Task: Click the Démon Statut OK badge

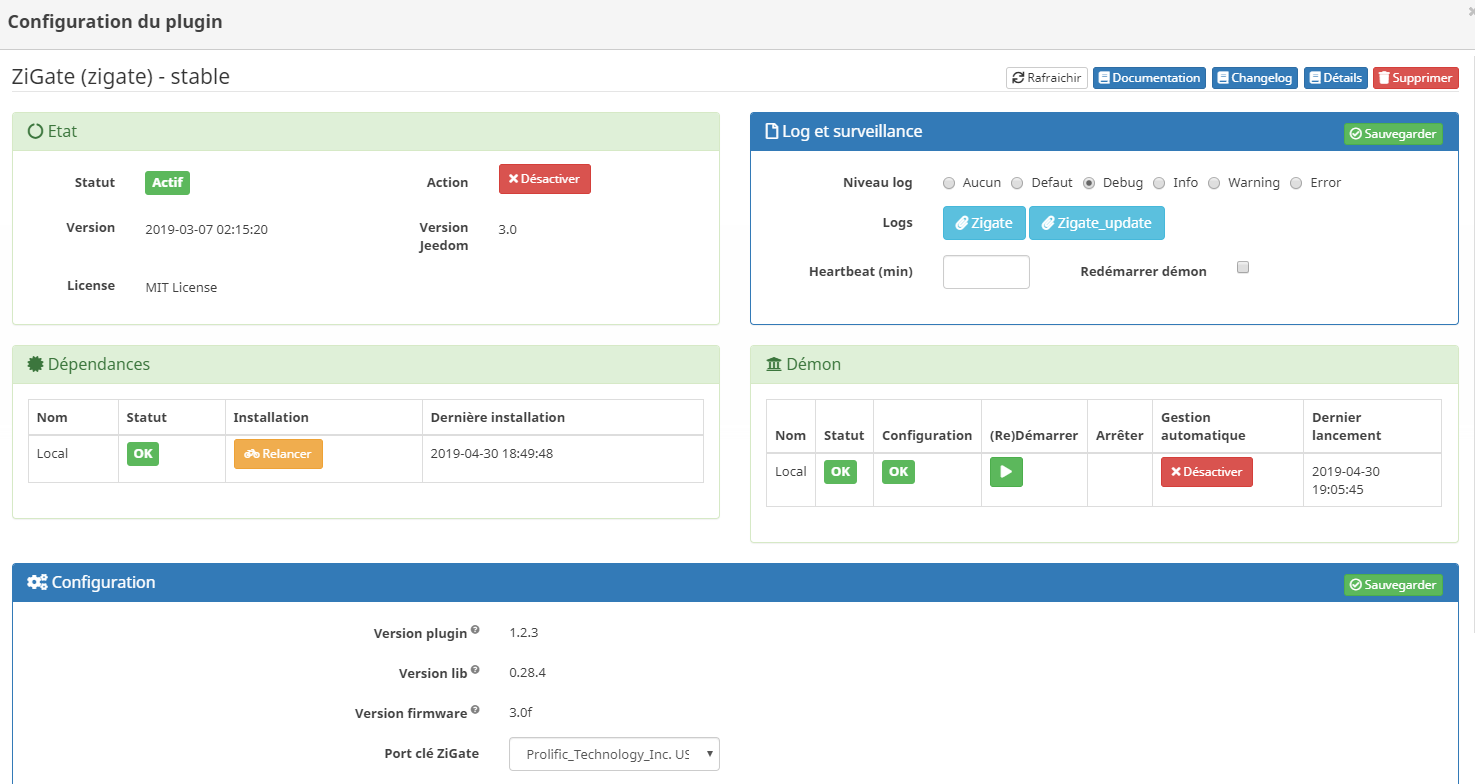Action: (x=840, y=472)
